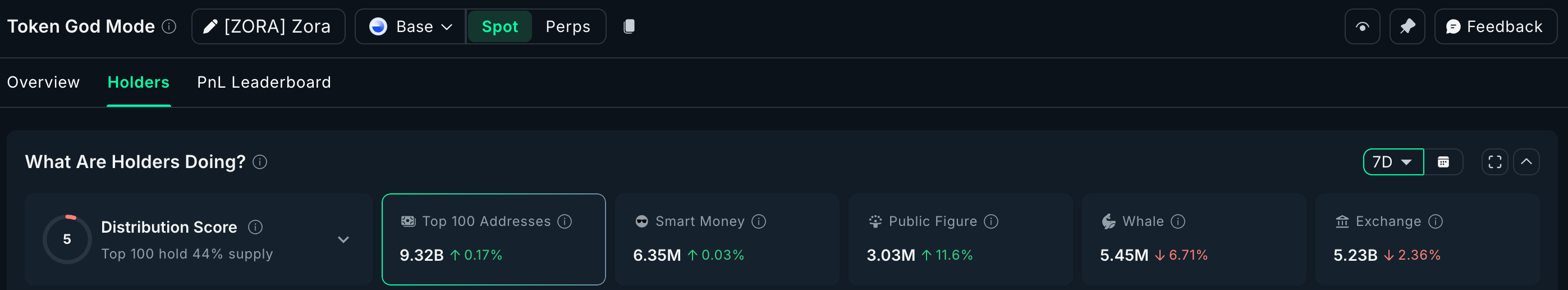Open the calendar date picker icon
The width and height of the screenshot is (1568, 290).
coord(1443,162)
